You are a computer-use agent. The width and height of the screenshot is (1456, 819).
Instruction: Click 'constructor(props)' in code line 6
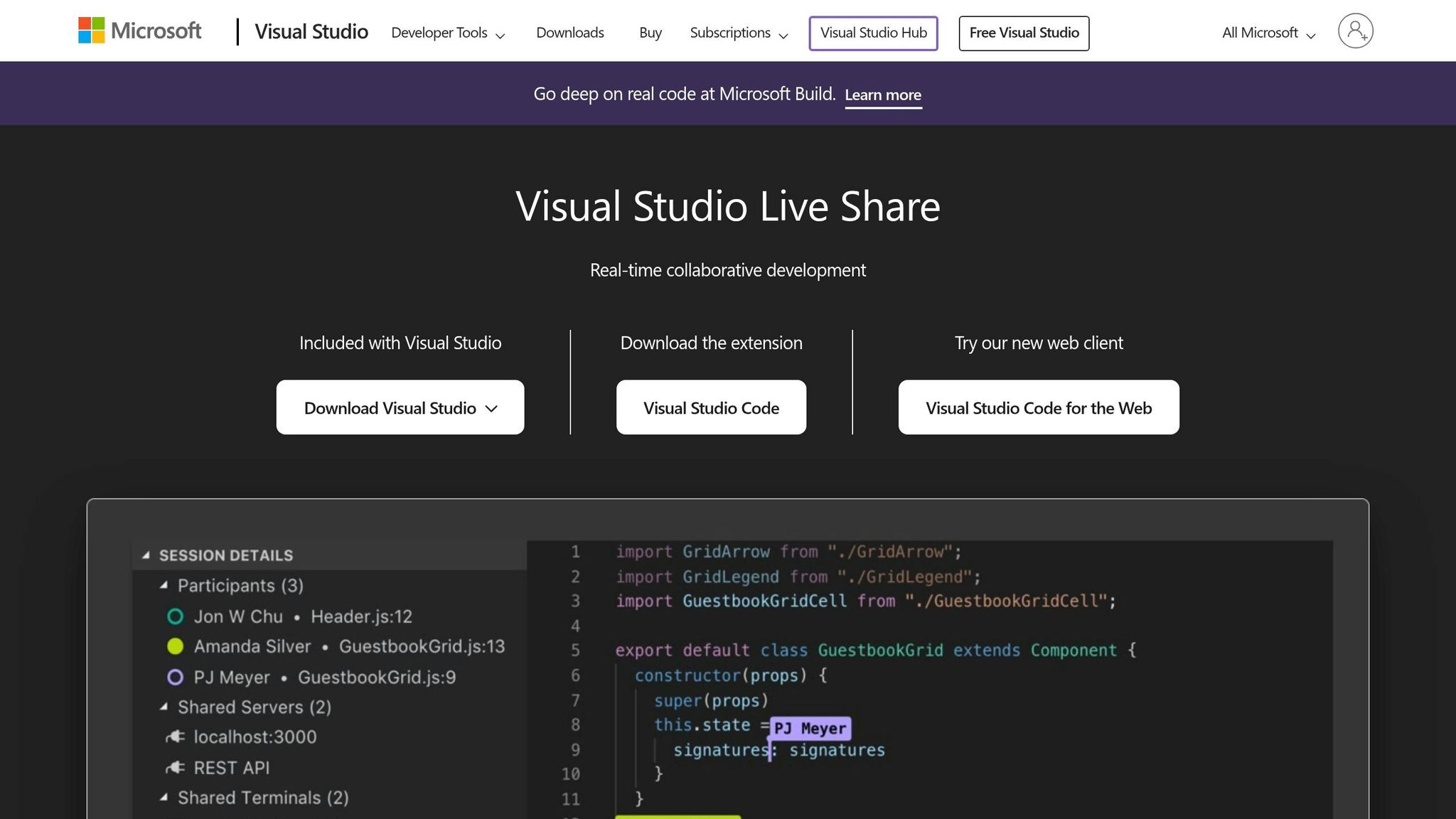tap(721, 675)
